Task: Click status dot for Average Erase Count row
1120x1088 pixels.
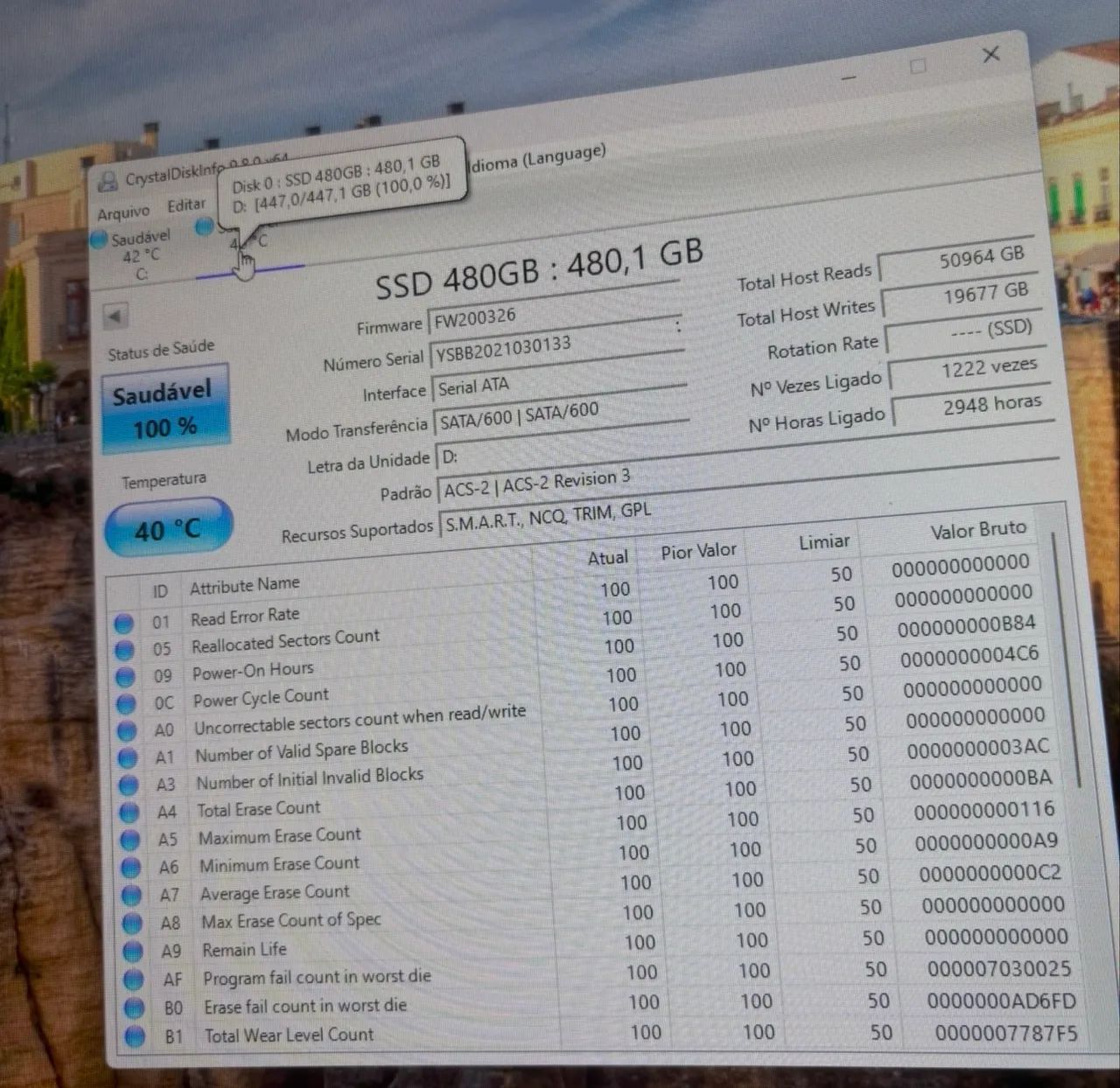Action: click(x=132, y=895)
